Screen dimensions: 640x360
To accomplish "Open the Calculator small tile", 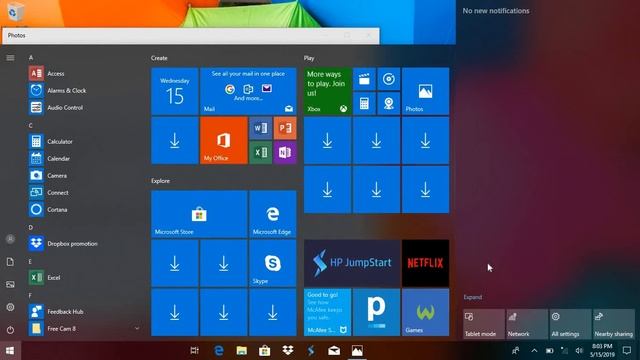I will (x=364, y=103).
